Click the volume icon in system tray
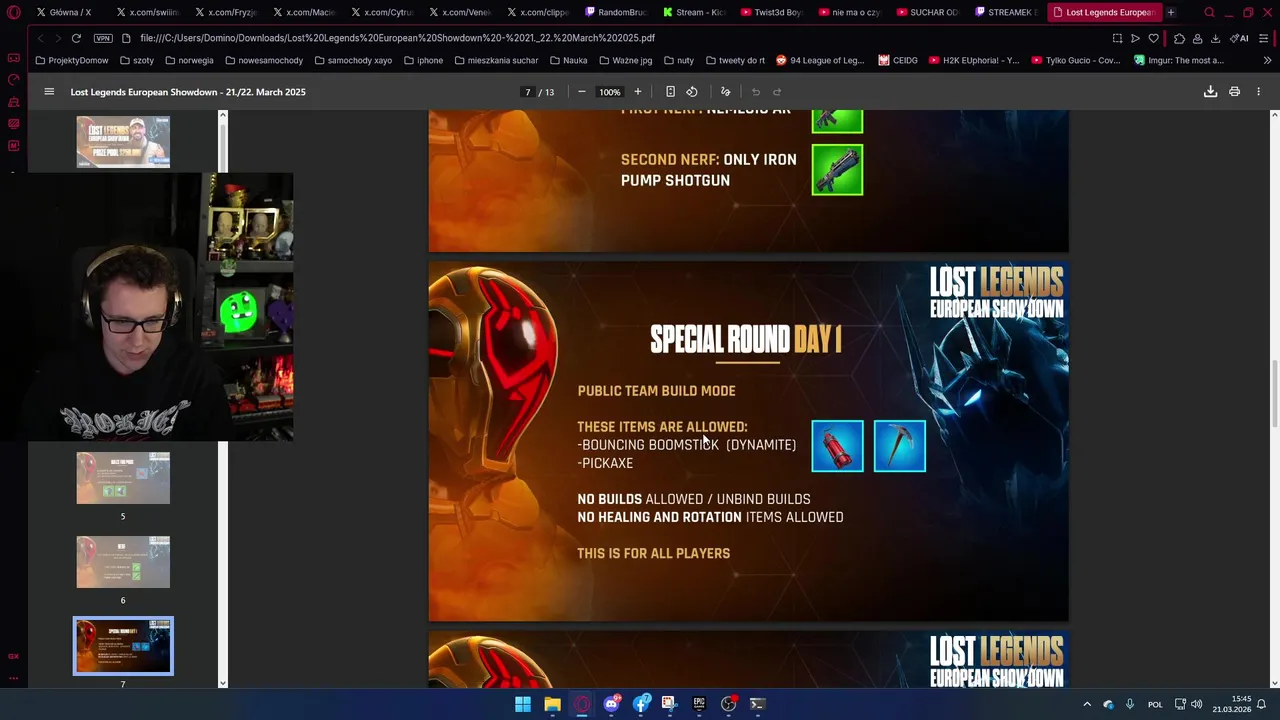 (1197, 704)
